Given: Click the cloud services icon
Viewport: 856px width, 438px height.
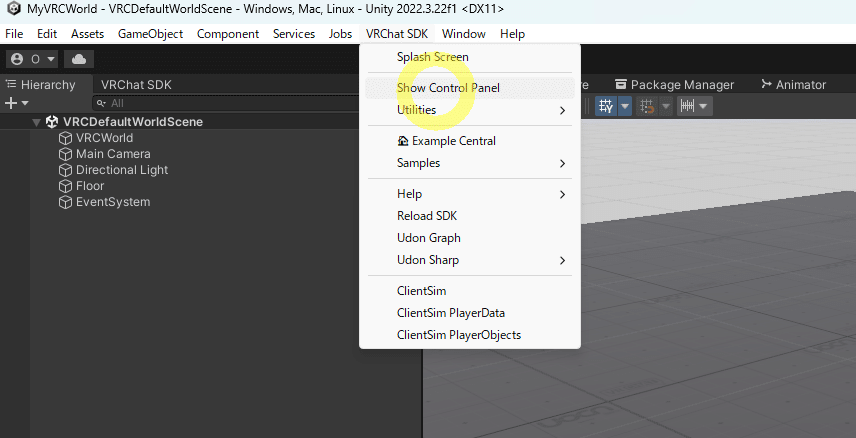Looking at the screenshot, I should (x=79, y=59).
